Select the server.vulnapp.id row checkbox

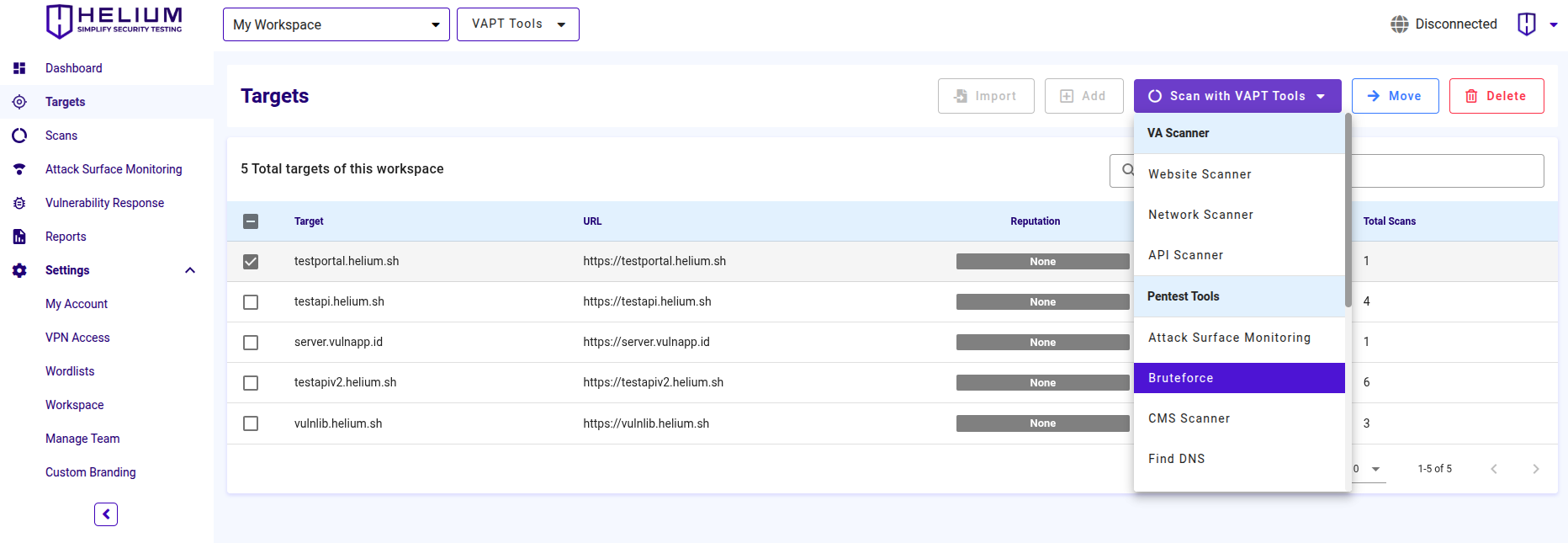pos(251,343)
